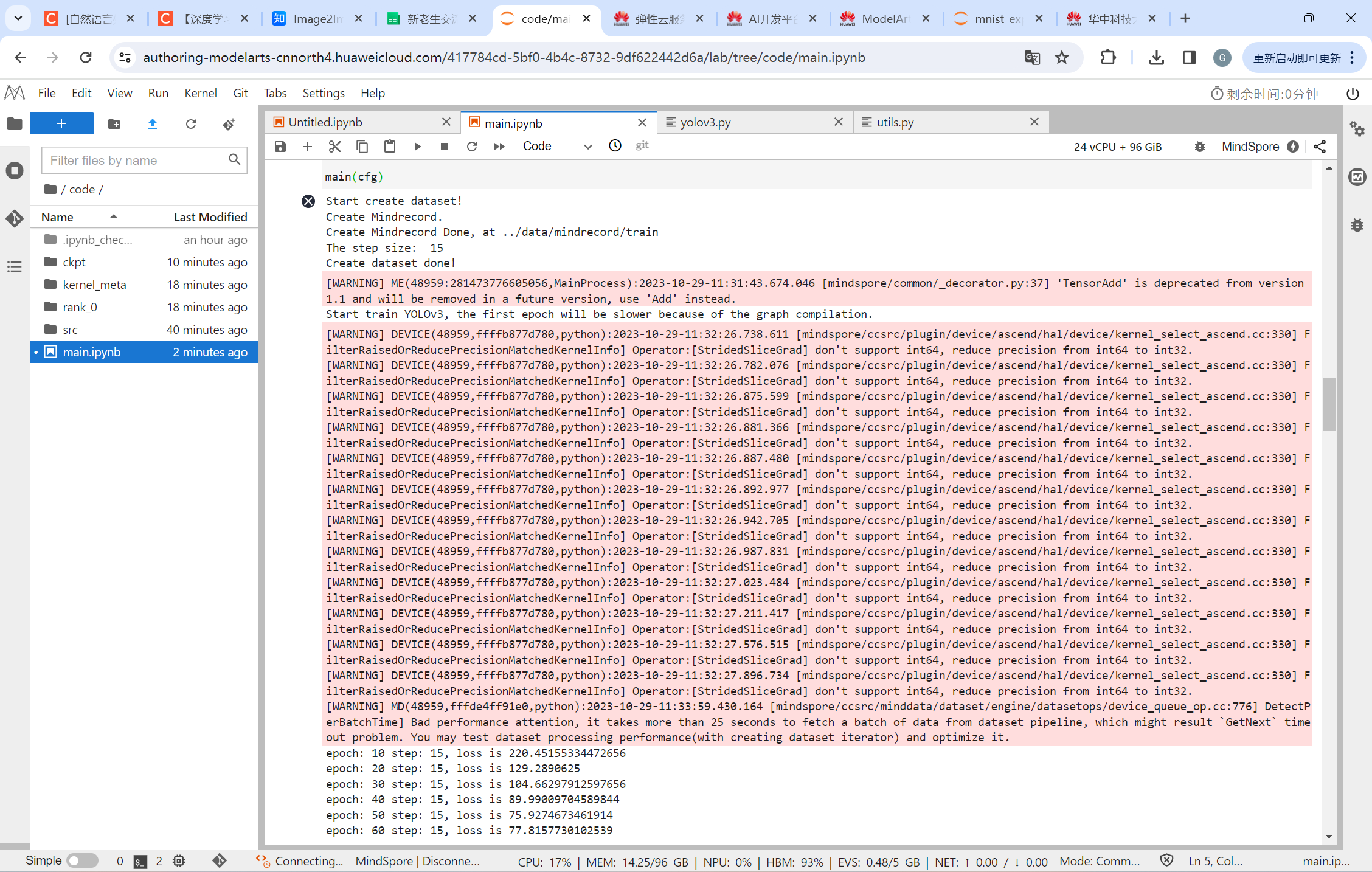Viewport: 1372px width, 872px height.
Task: Restart kernel and run all cells
Action: point(499,147)
